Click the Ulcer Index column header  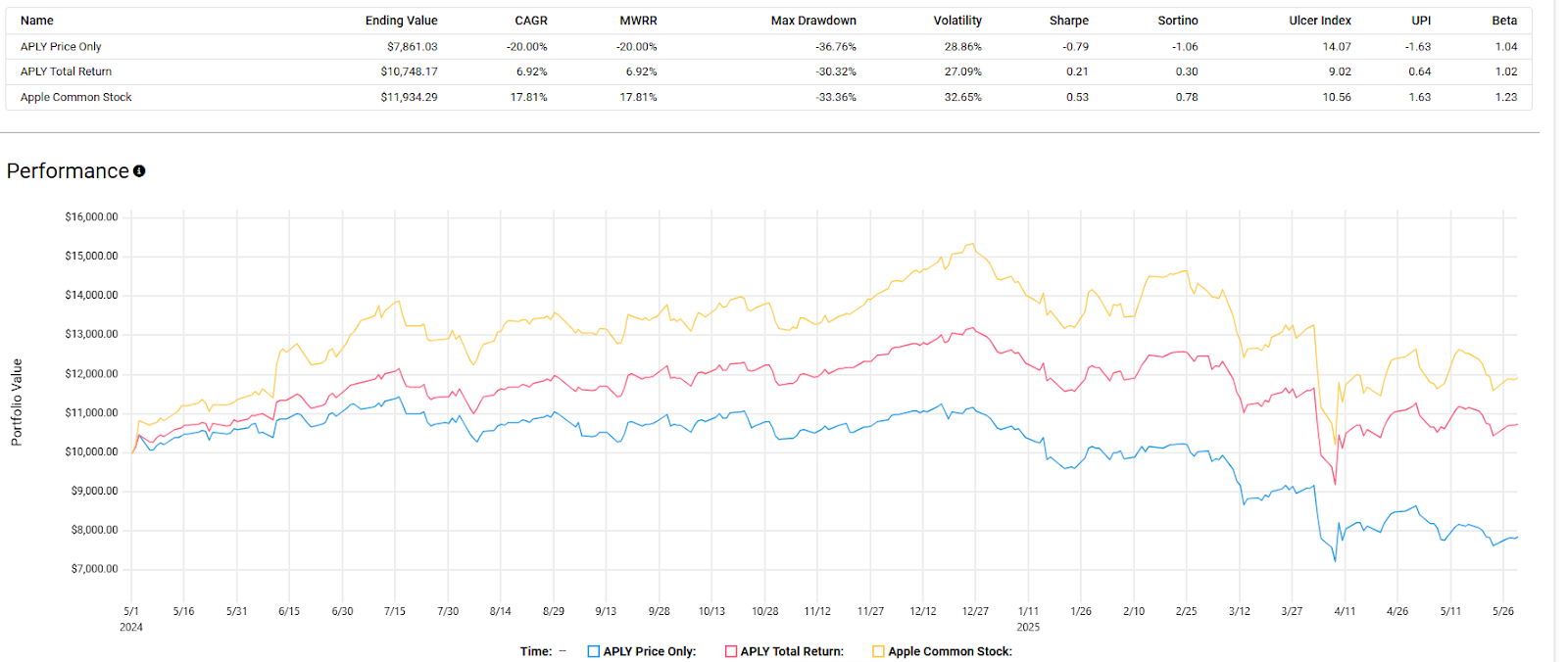[x=1320, y=21]
